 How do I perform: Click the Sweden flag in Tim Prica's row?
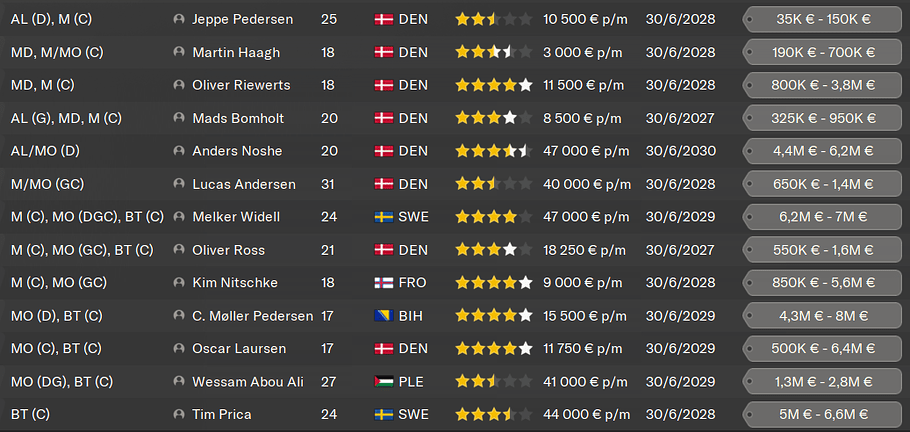pos(383,415)
